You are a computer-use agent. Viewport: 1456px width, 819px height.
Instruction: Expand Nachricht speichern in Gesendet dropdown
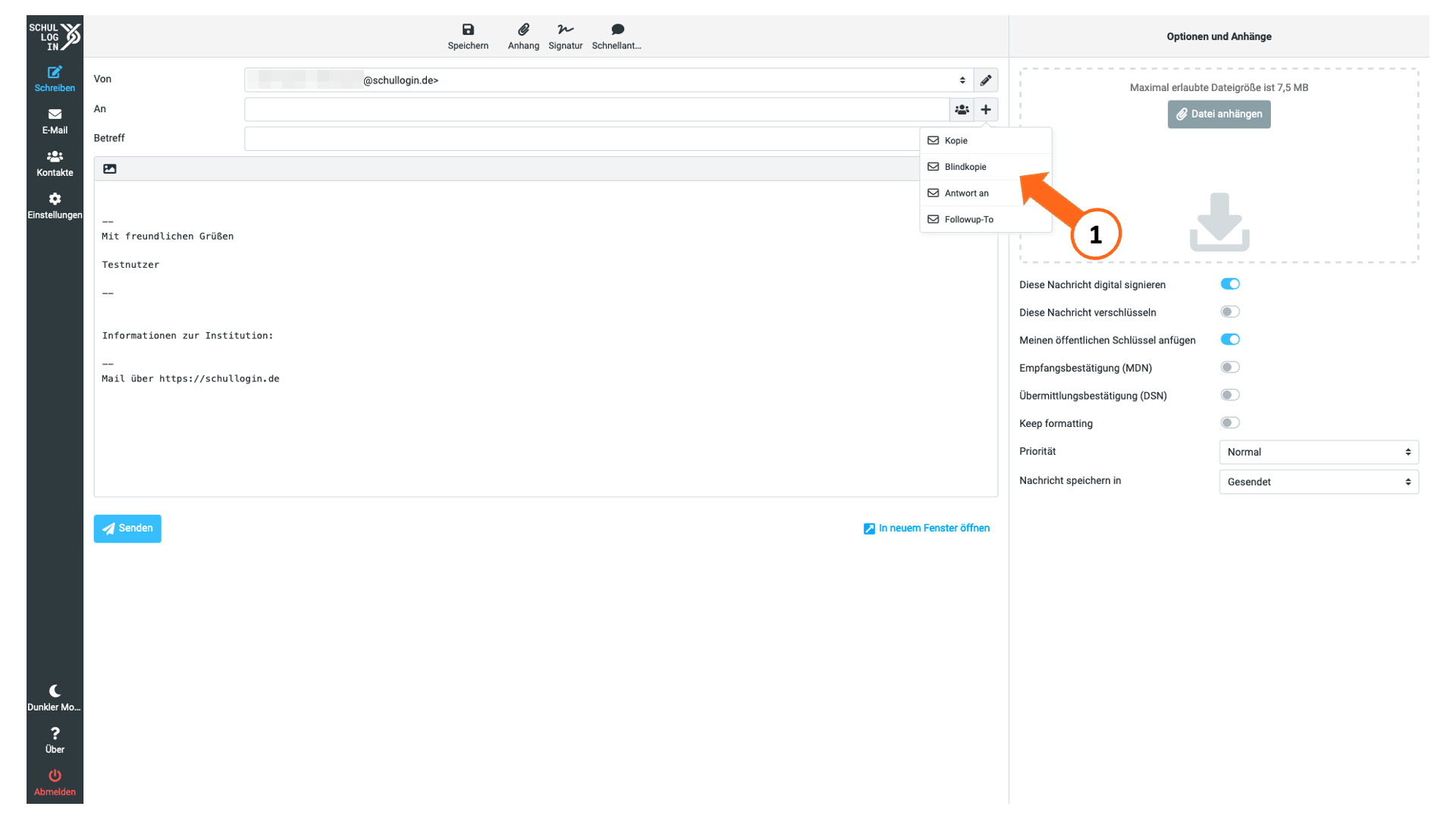1319,482
